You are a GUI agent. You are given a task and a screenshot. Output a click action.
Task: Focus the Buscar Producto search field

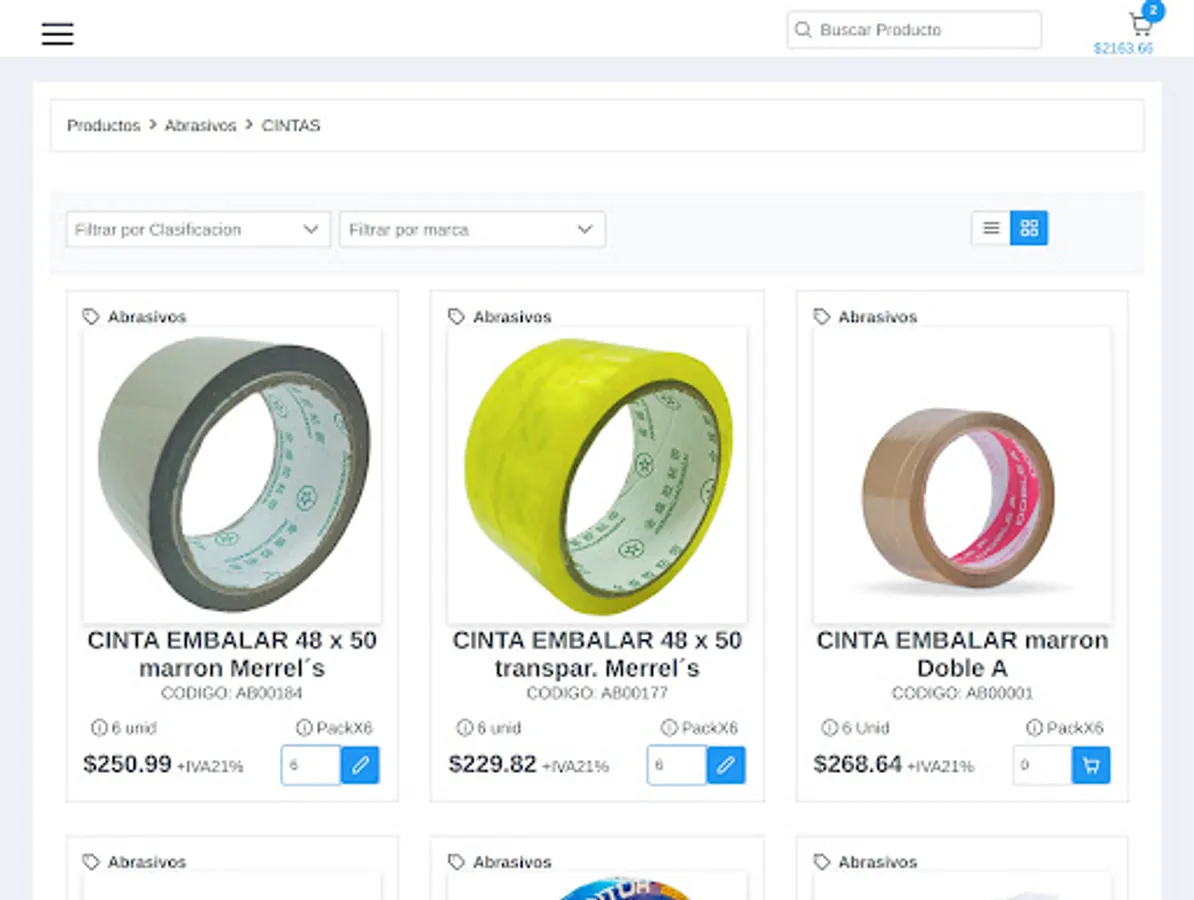[914, 30]
